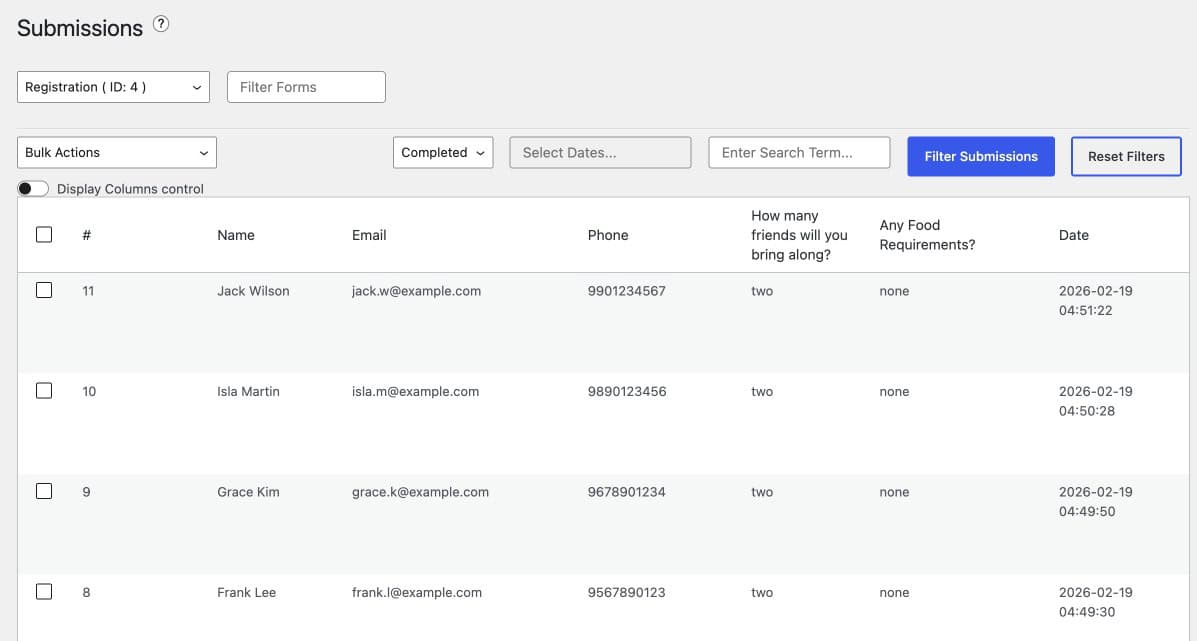Tick the checkbox for Grace Kim's row
Viewport: 1197px width, 641px height.
(44, 491)
